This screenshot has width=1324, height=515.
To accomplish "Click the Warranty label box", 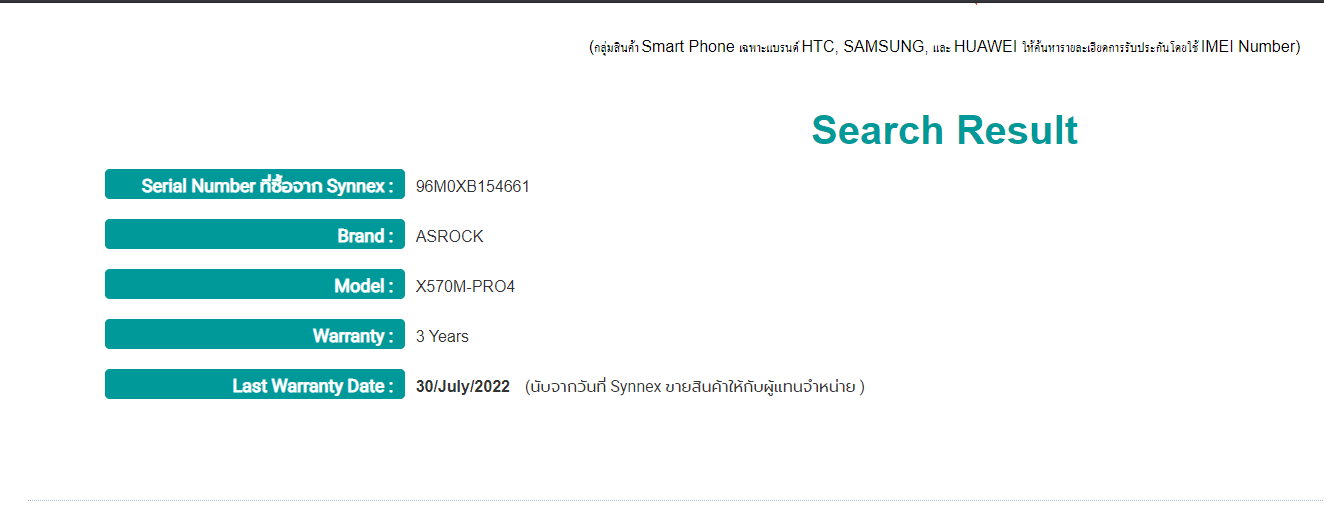I will tap(255, 335).
